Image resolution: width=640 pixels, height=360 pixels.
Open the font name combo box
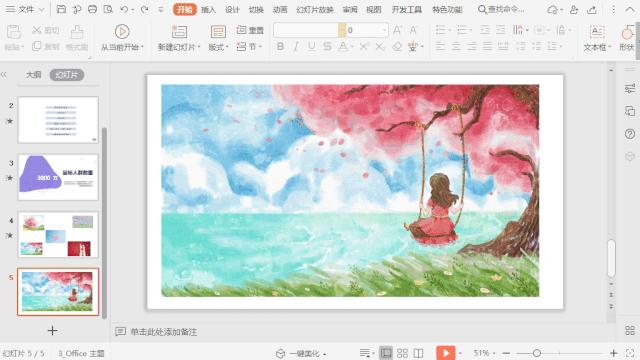point(306,30)
